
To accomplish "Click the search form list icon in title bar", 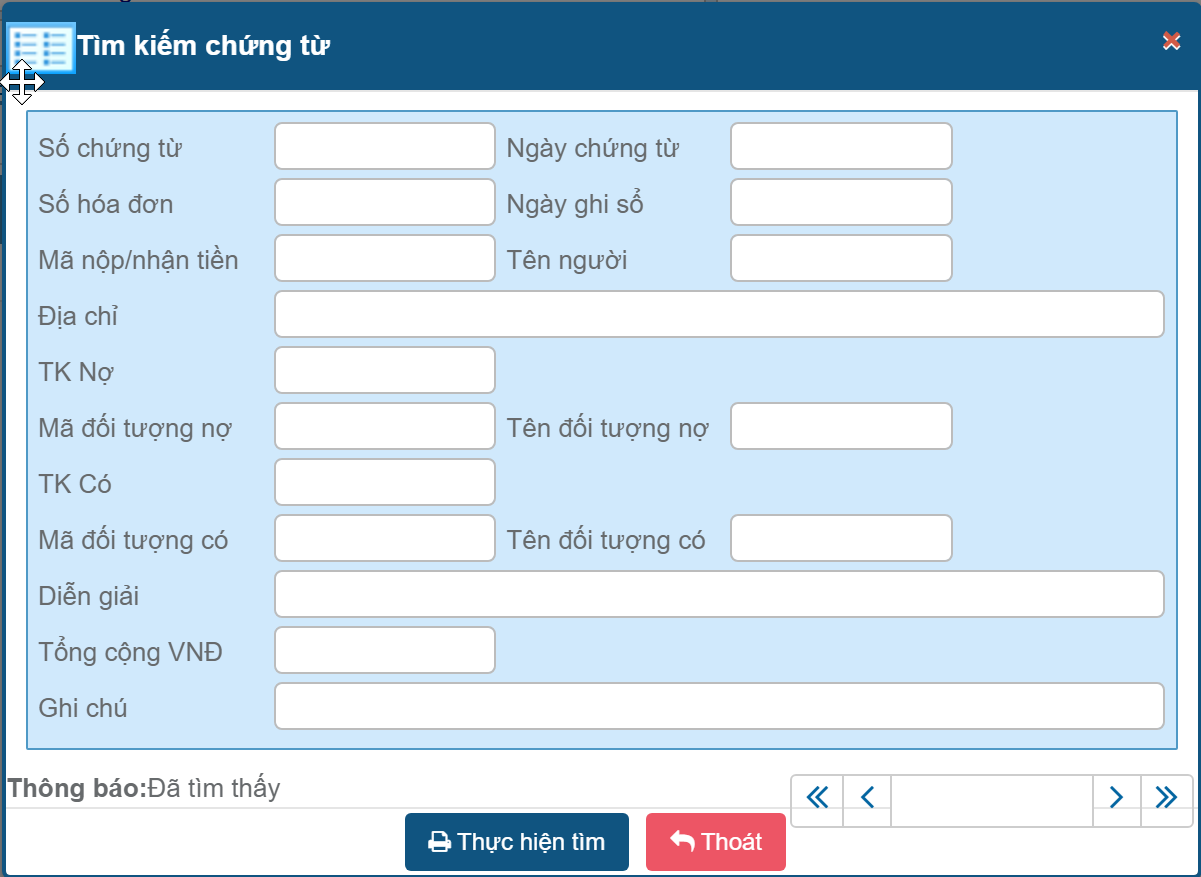I will pos(41,47).
